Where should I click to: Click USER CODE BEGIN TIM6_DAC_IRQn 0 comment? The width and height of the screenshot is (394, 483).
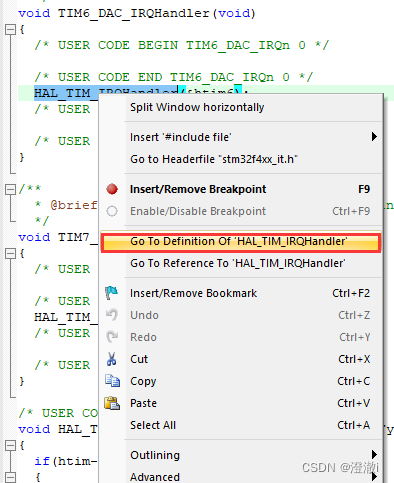(x=182, y=45)
